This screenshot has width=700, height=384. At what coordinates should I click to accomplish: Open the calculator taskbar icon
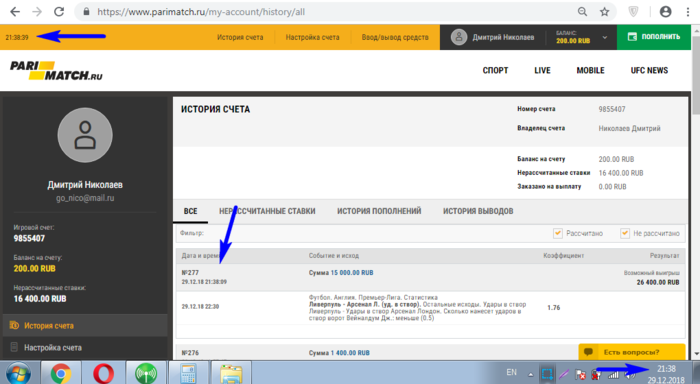pos(188,373)
